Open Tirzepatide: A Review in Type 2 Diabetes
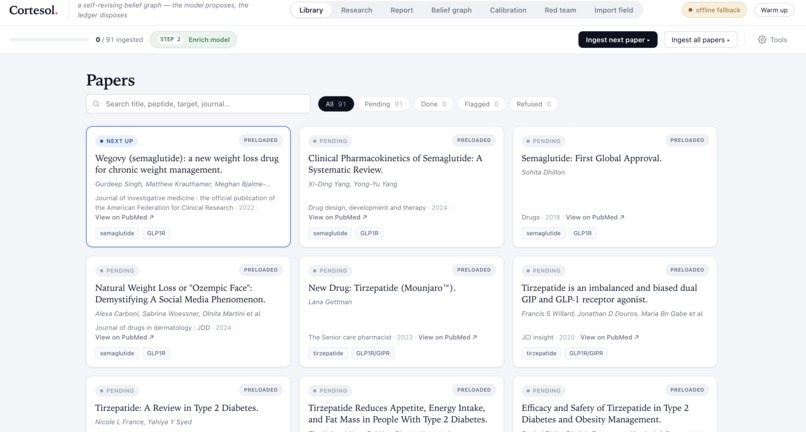Image resolution: width=806 pixels, height=432 pixels. pyautogui.click(x=188, y=404)
